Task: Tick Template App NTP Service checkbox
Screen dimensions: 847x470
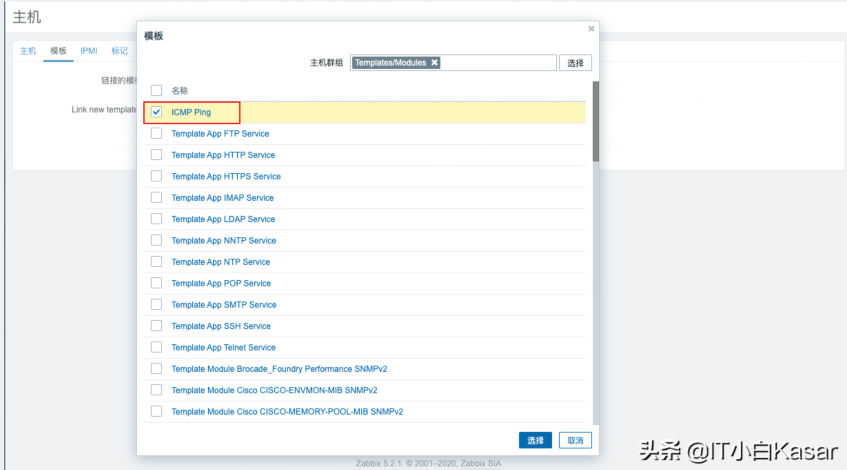Action: 156,261
